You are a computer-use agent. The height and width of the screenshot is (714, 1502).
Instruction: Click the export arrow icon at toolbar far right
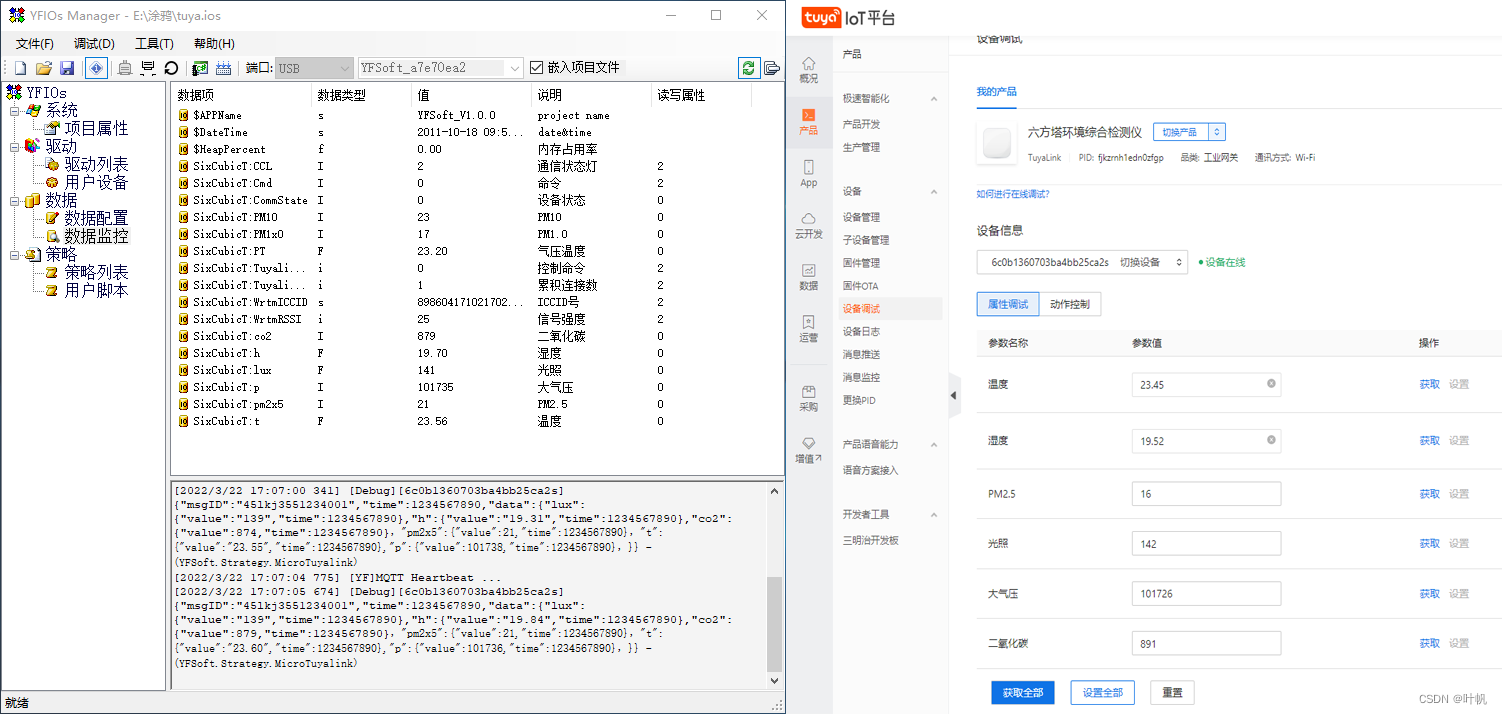772,68
